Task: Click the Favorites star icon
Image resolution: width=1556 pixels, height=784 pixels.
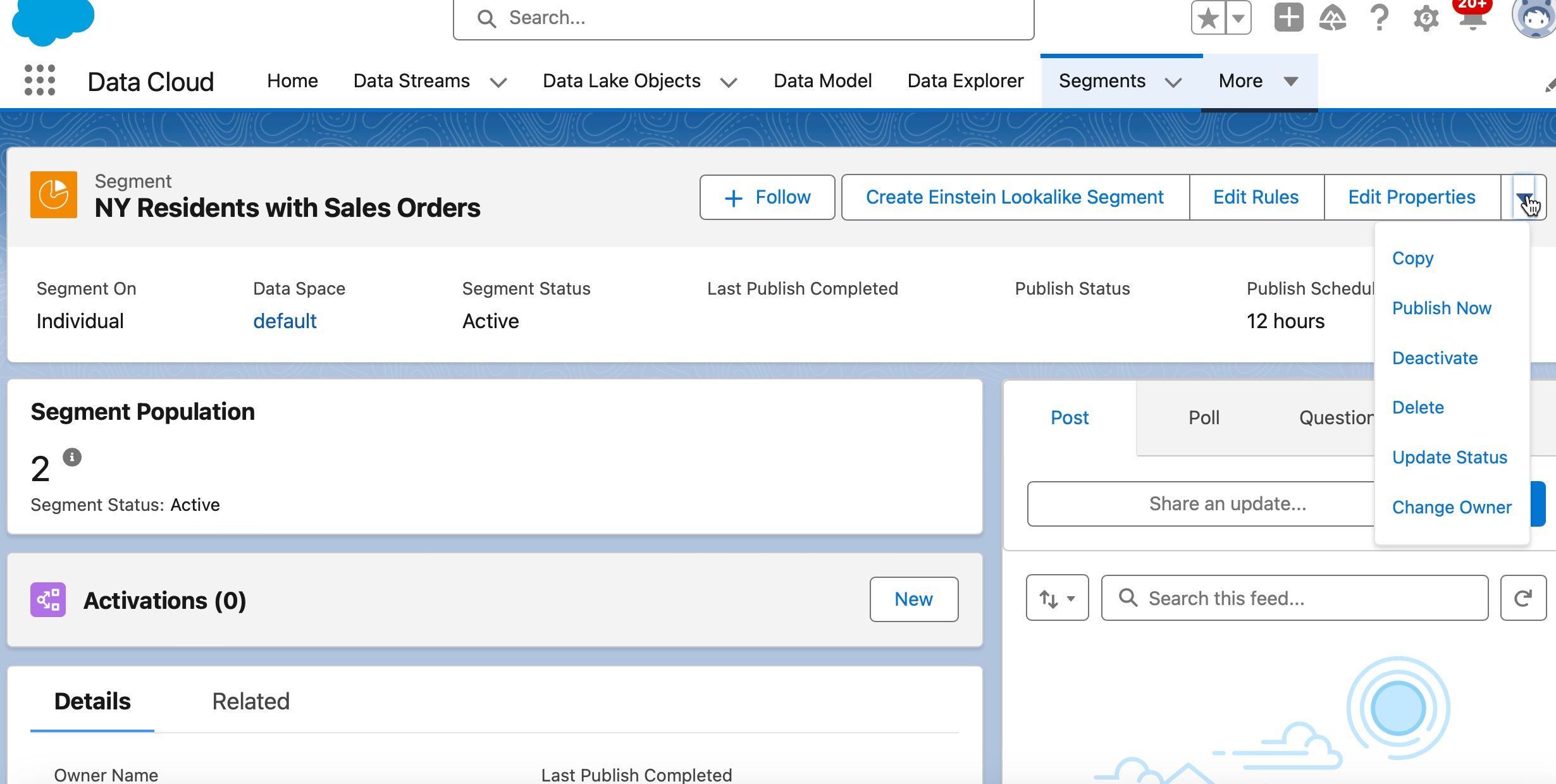Action: coord(1208,18)
